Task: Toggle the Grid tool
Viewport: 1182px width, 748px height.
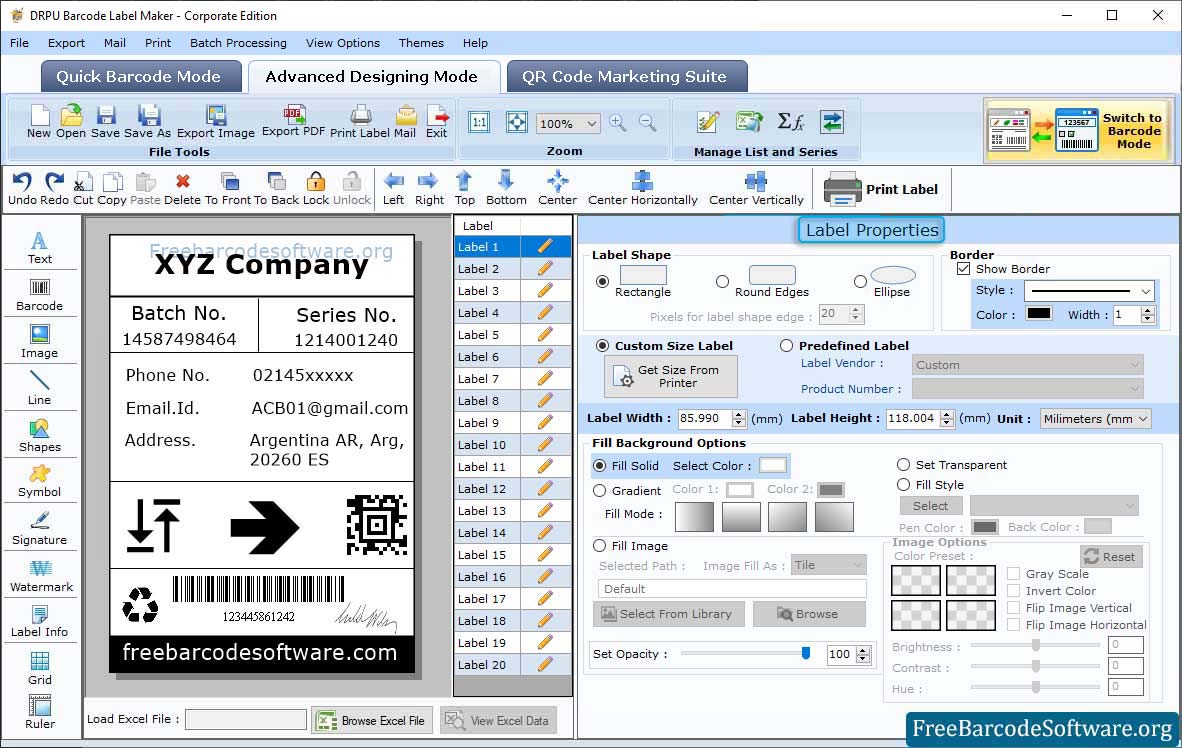Action: [39, 668]
